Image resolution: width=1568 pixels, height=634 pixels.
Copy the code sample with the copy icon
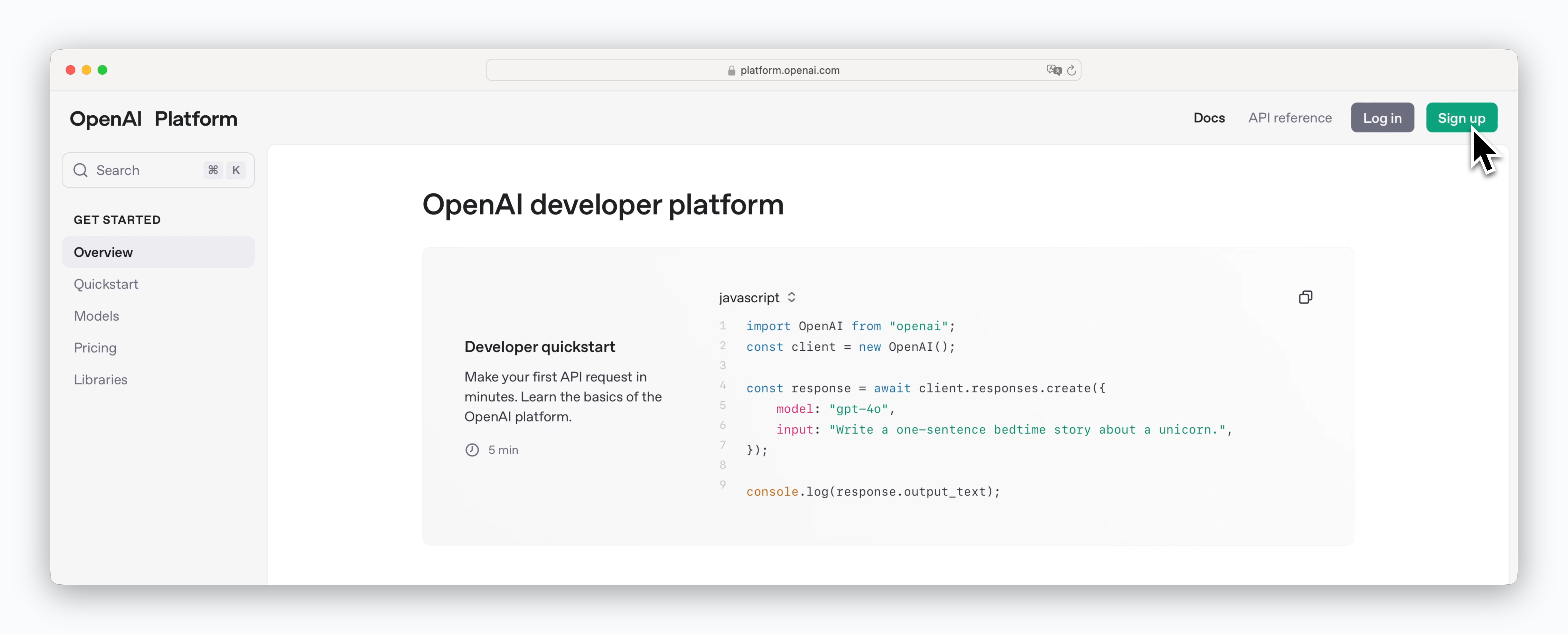pyautogui.click(x=1305, y=297)
